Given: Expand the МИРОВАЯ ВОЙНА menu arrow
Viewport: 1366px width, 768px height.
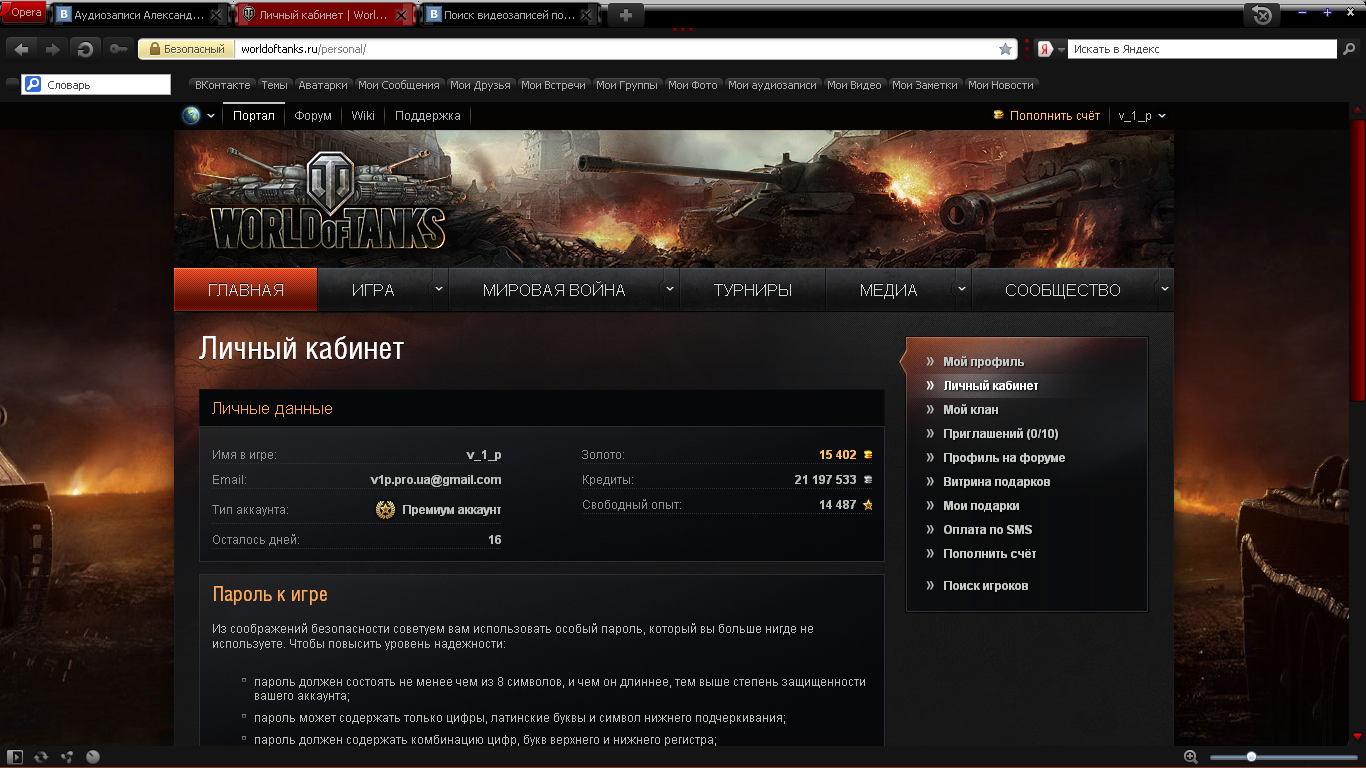Looking at the screenshot, I should click(669, 289).
